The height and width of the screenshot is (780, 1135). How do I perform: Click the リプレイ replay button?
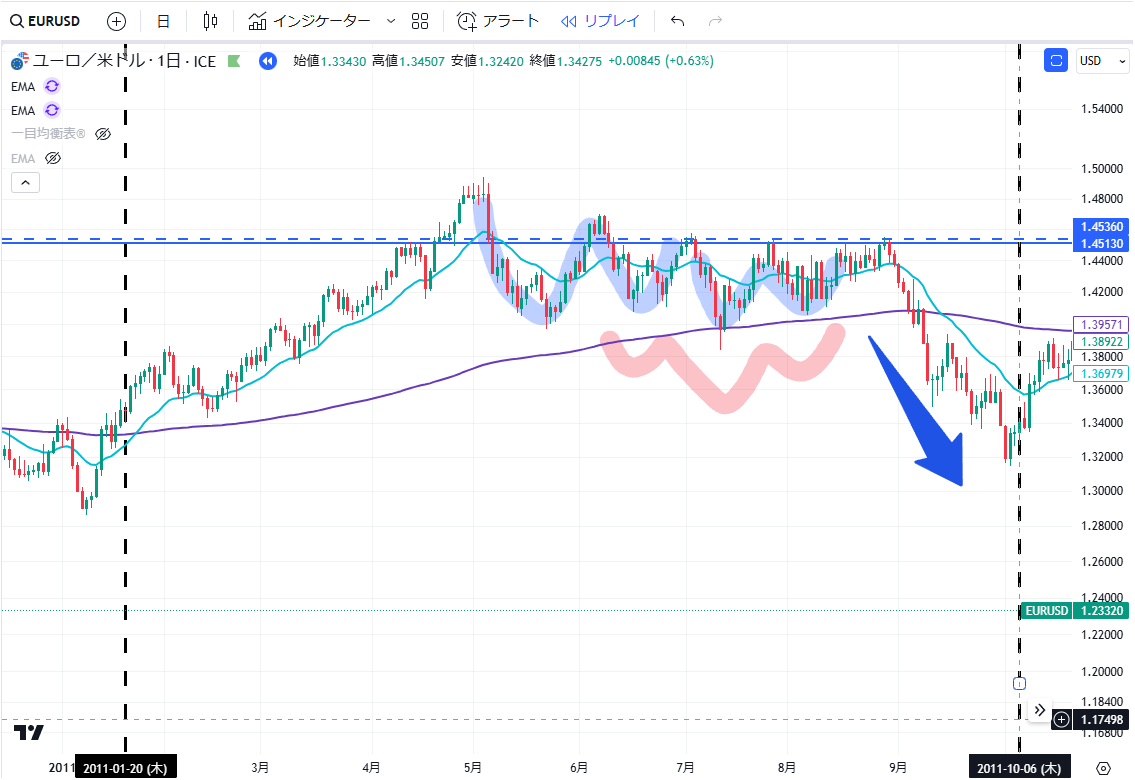(600, 21)
